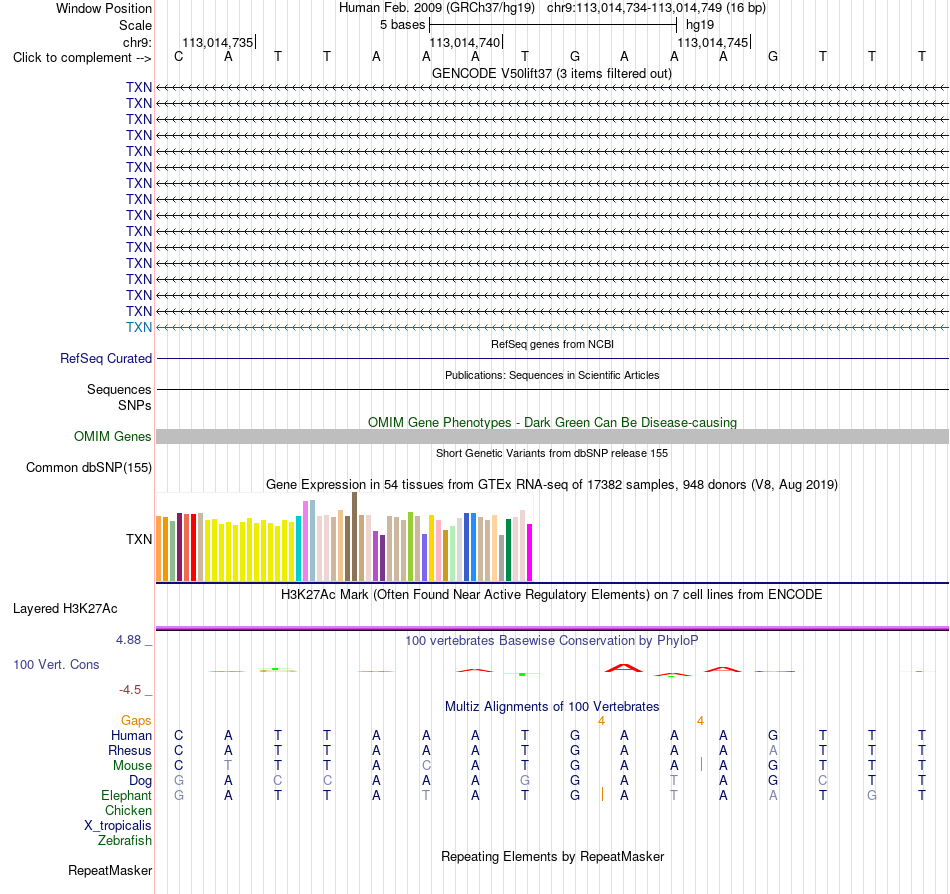Click the light-blue TXN transcript label

click(x=139, y=327)
